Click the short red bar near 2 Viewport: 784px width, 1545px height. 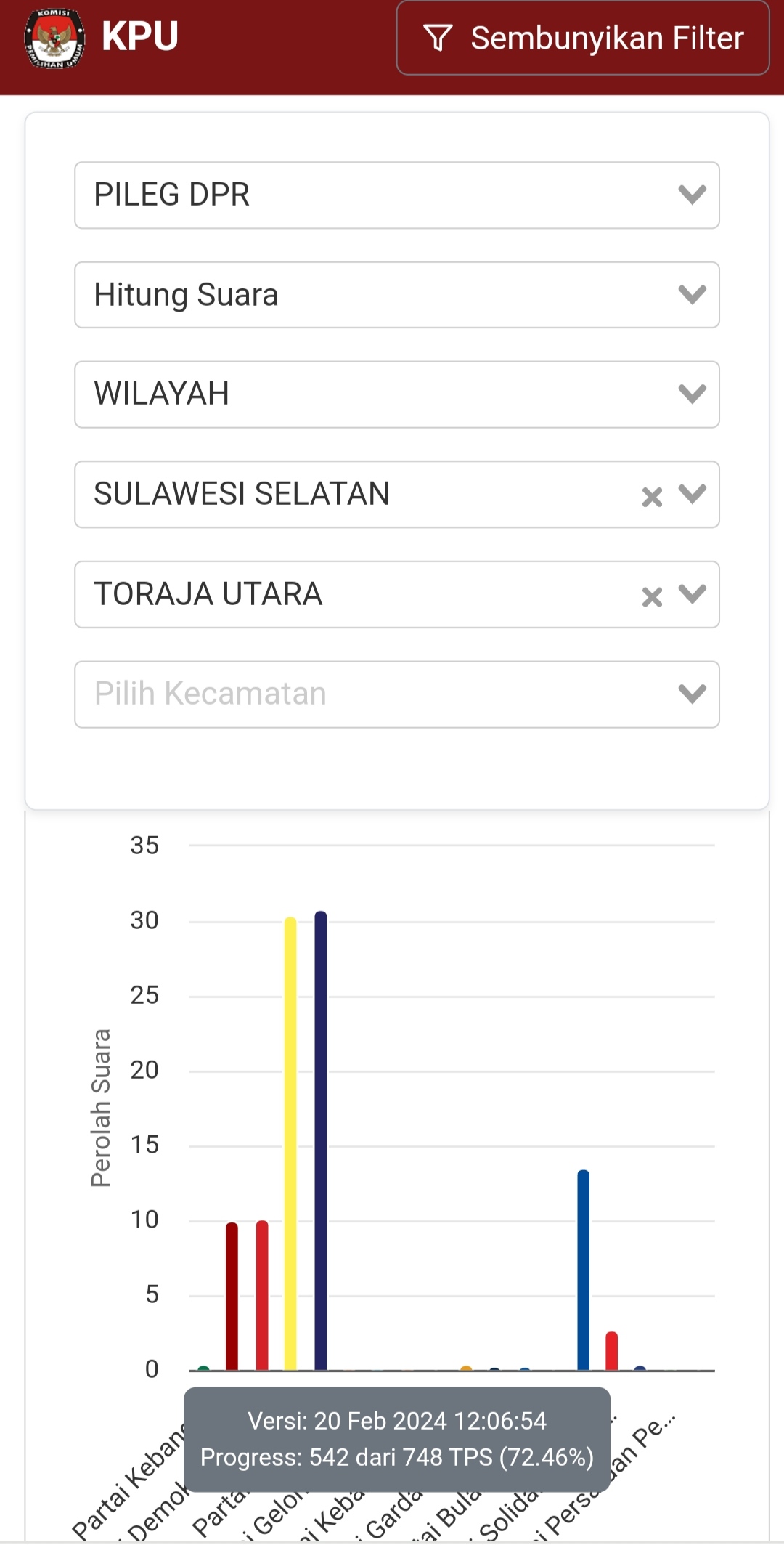(x=612, y=1351)
